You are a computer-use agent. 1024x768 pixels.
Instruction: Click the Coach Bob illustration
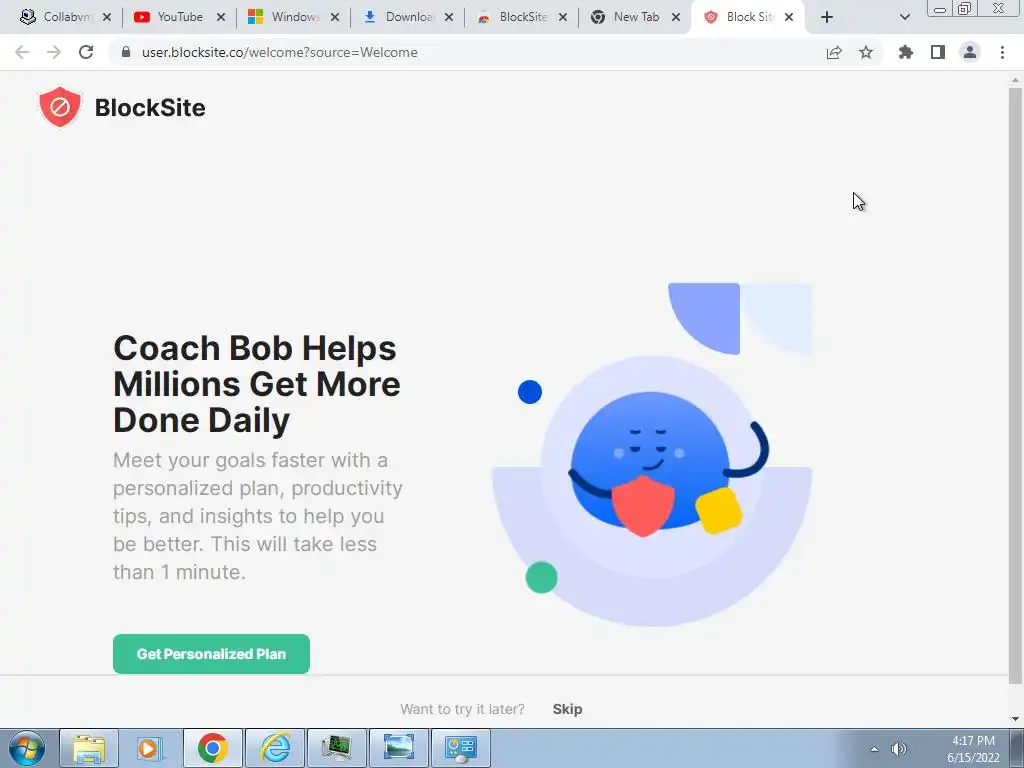click(652, 455)
